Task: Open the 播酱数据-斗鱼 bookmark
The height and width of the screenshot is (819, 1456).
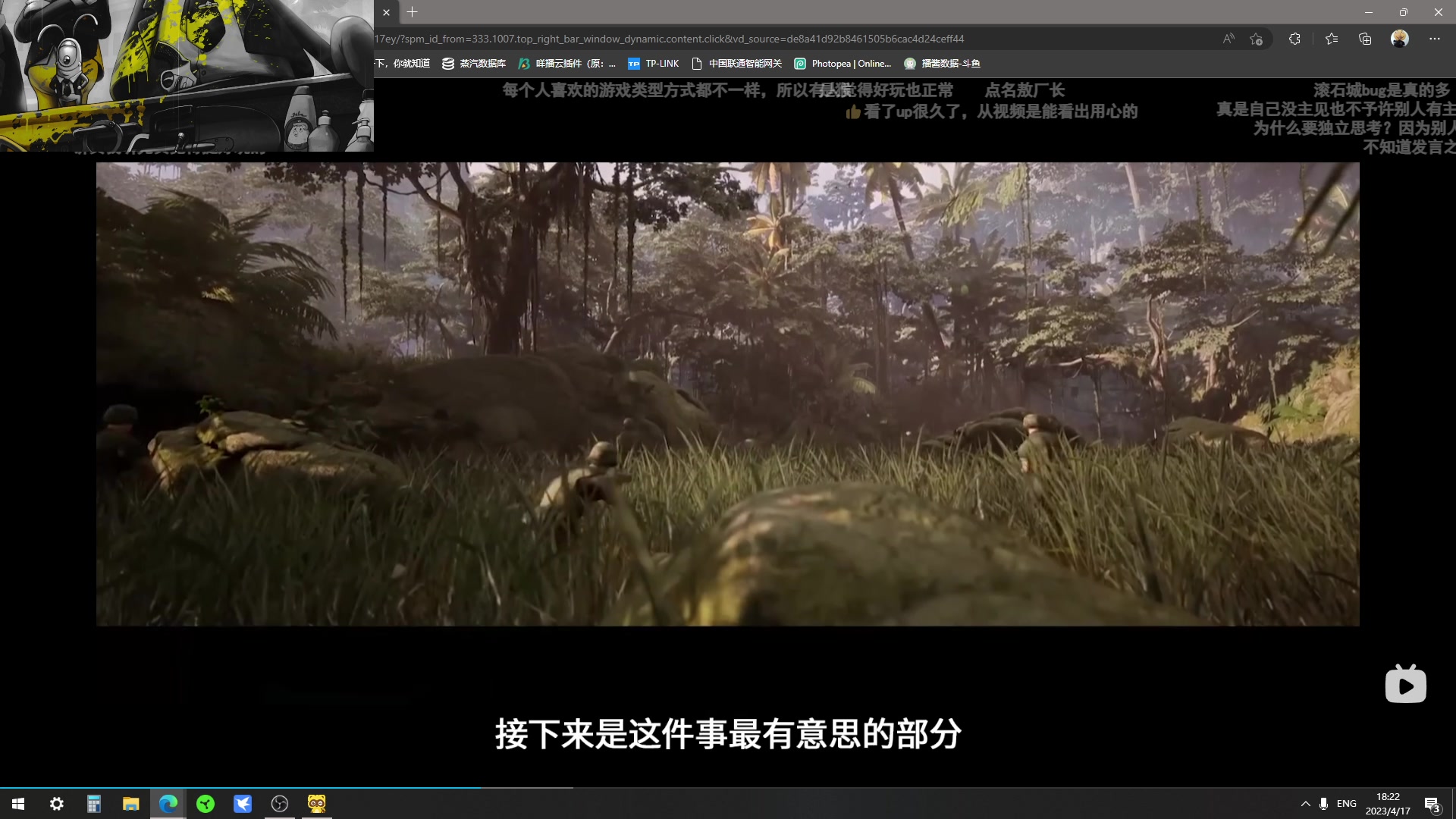Action: (x=942, y=64)
